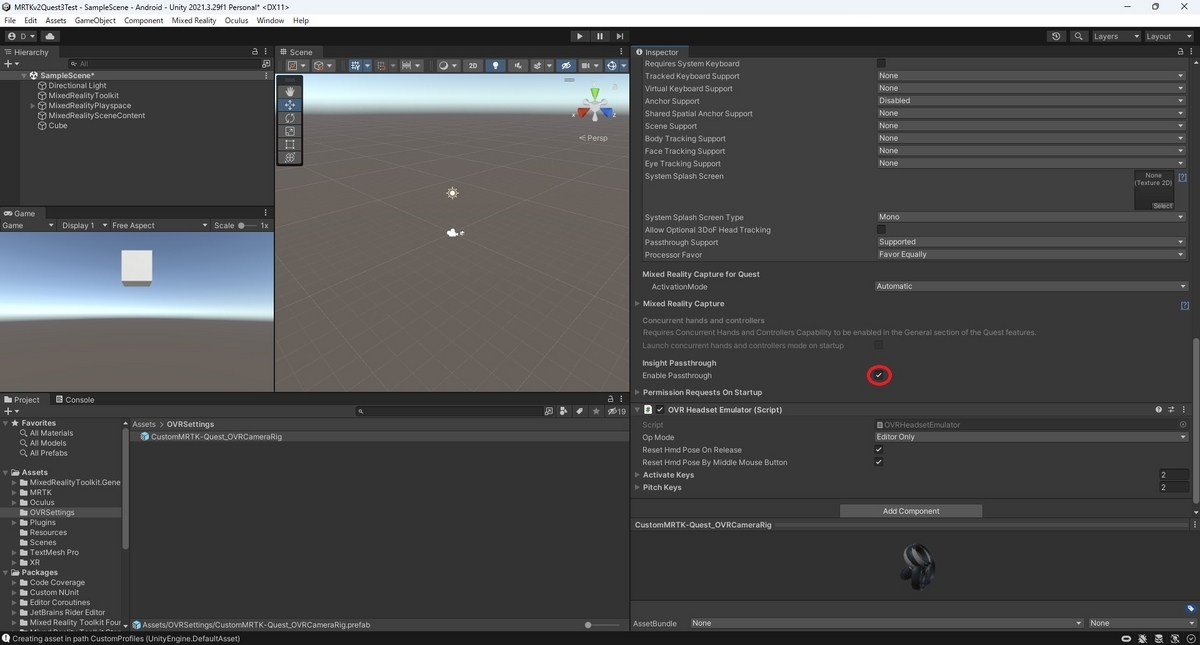This screenshot has height=645, width=1200.
Task: Select the Project tab
Action: point(22,399)
